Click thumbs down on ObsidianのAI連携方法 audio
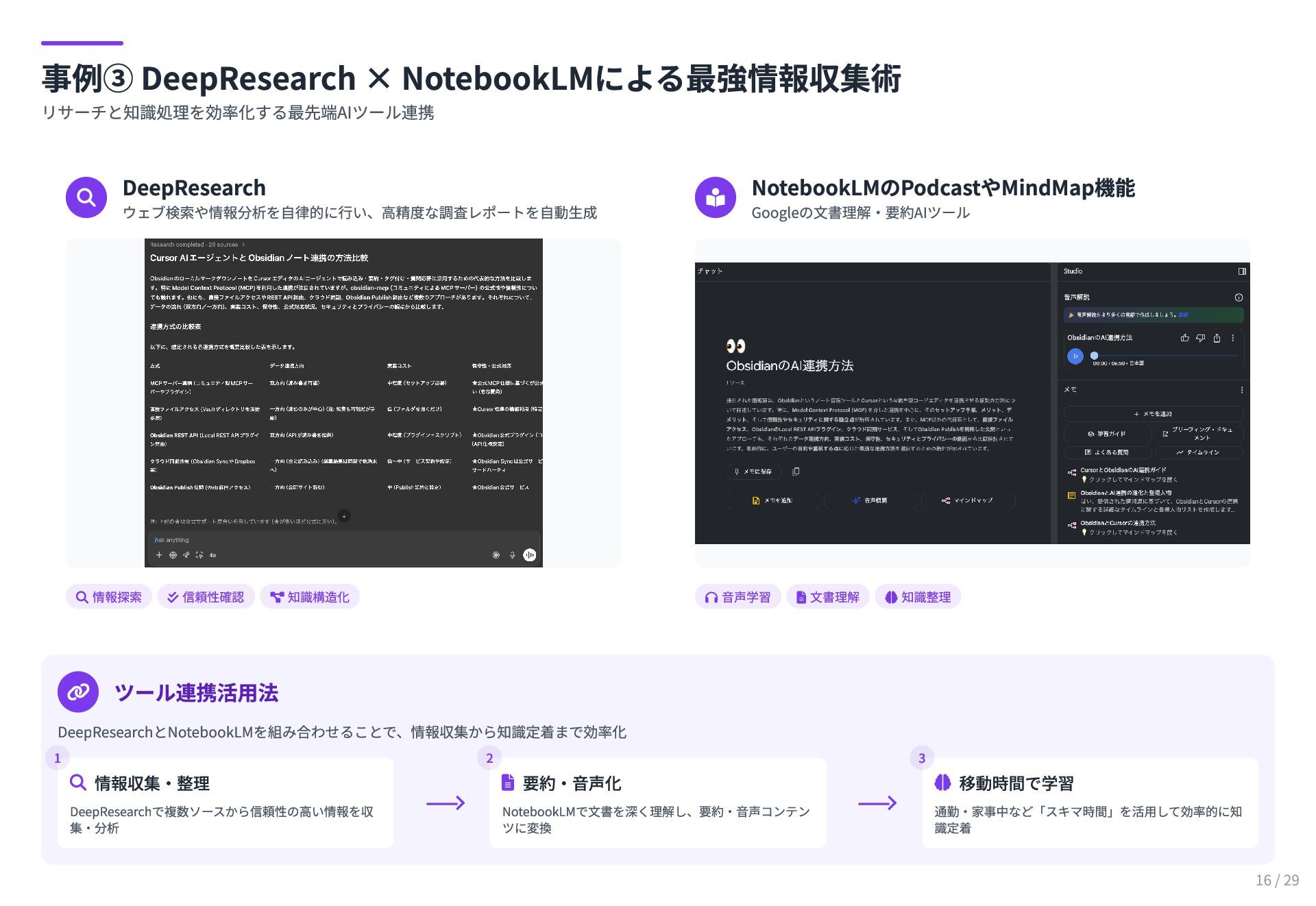Image resolution: width=1316 pixels, height=906 pixels. (1200, 338)
